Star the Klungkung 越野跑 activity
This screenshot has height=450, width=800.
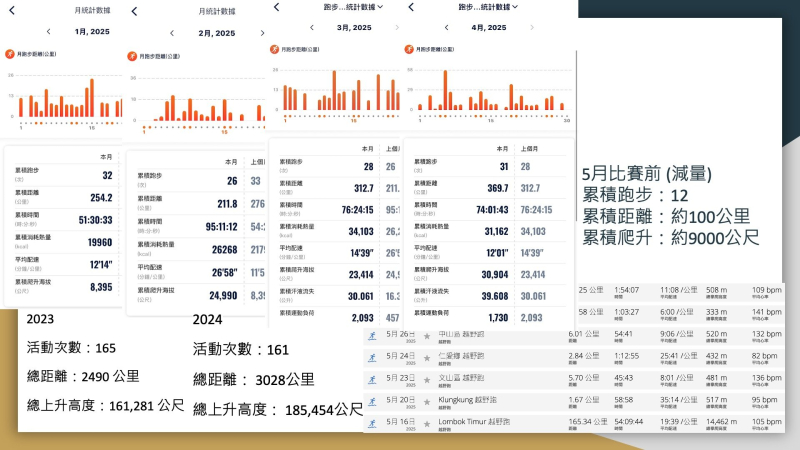pyautogui.click(x=427, y=401)
